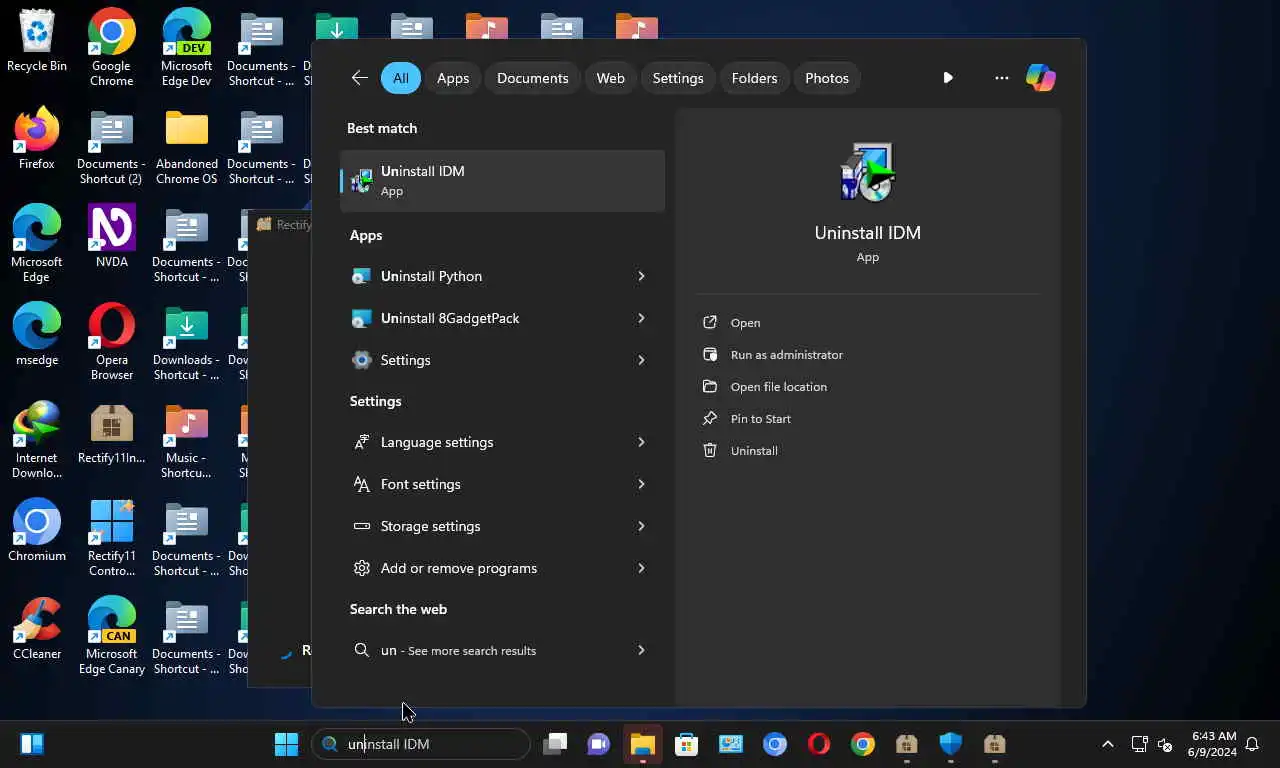This screenshot has height=768, width=1280.
Task: Open search panel more options ellipsis
Action: (1001, 78)
